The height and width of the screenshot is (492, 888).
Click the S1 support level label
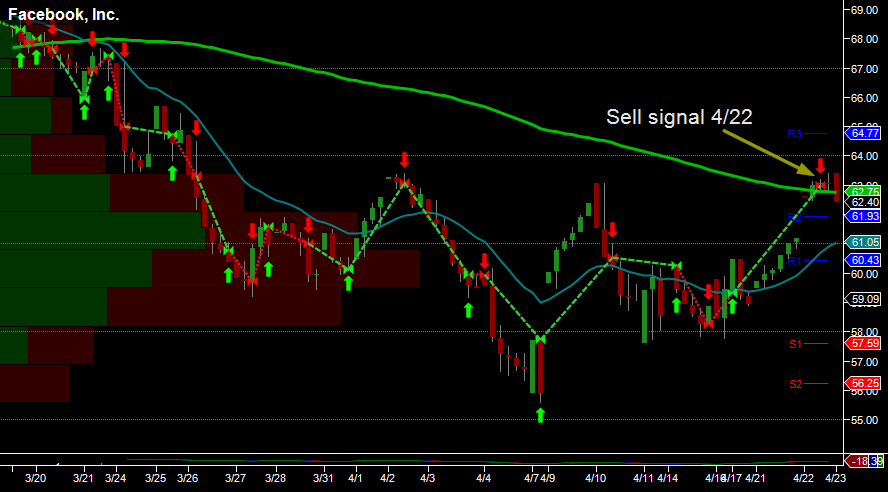tap(796, 344)
